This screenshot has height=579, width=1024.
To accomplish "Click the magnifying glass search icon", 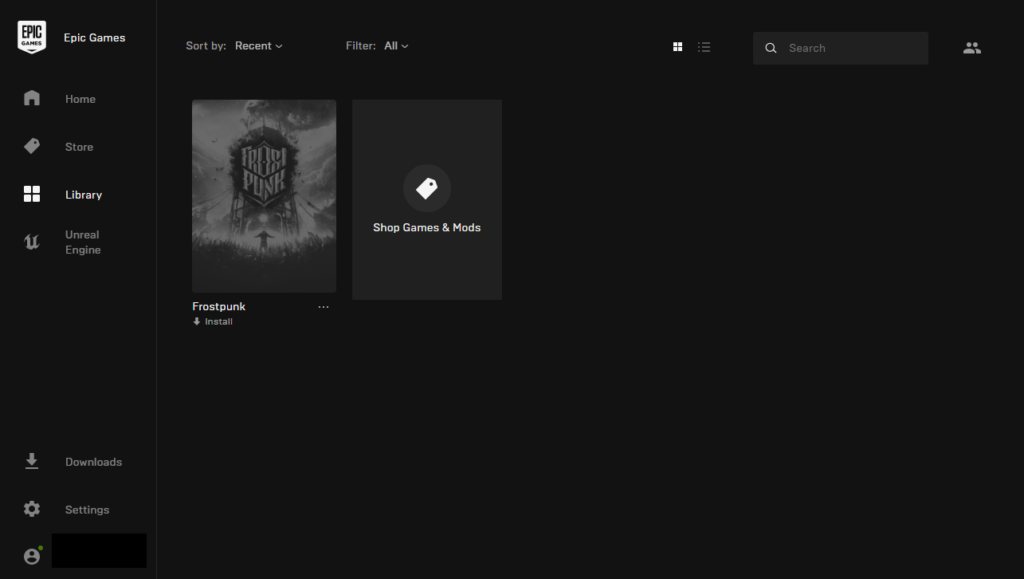I will [771, 48].
